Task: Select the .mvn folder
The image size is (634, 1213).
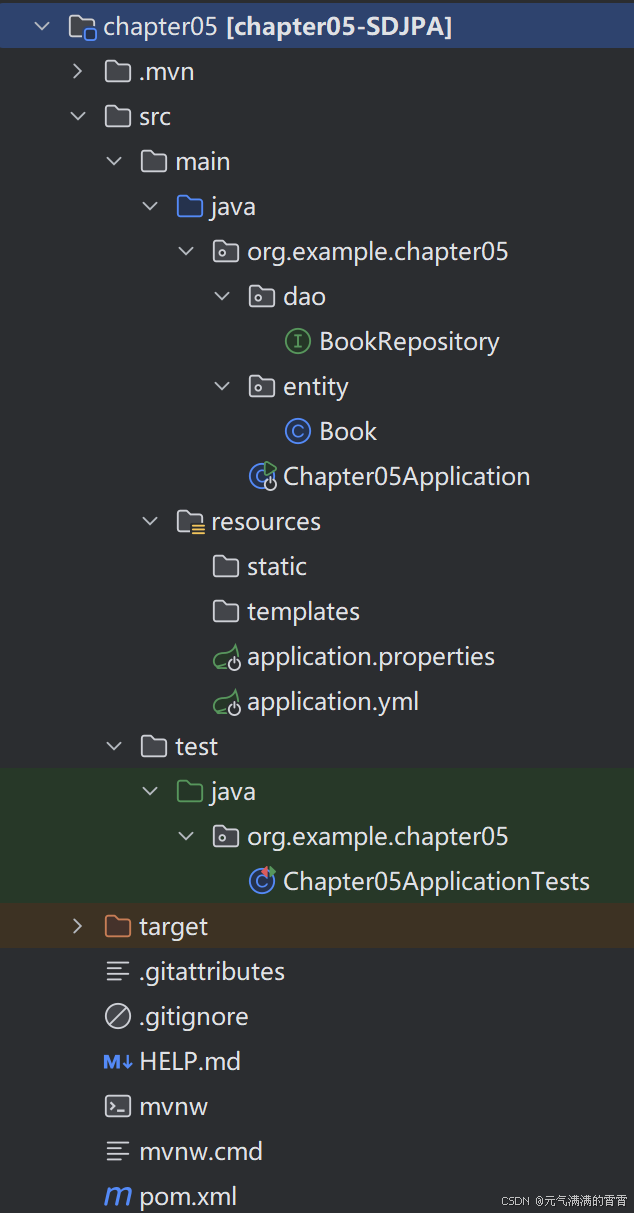Action: 160,71
